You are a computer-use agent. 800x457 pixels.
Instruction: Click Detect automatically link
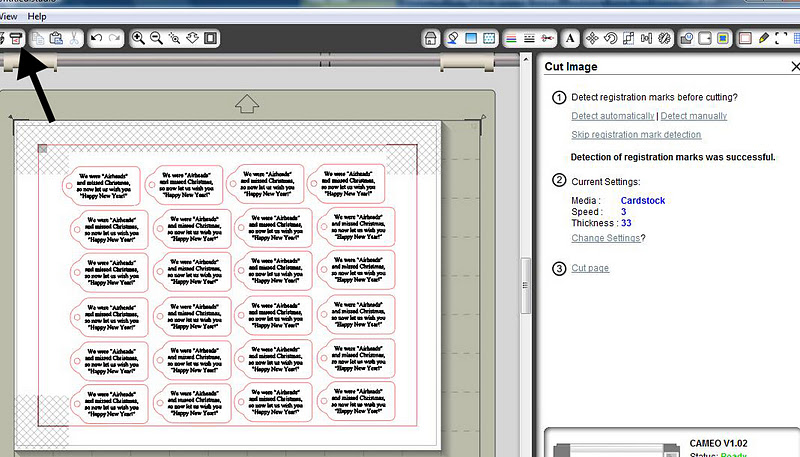pyautogui.click(x=613, y=116)
